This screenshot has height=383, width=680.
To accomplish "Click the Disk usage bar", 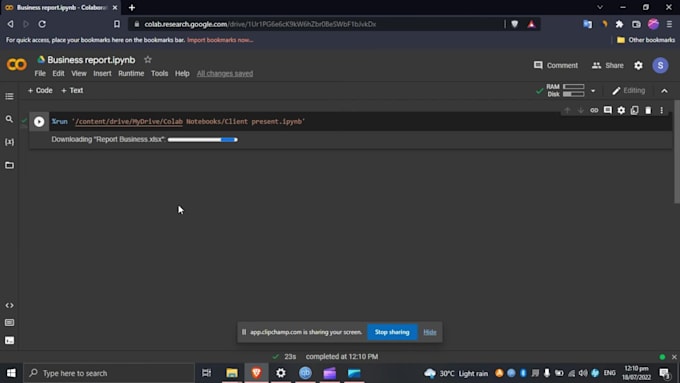I will click(574, 94).
